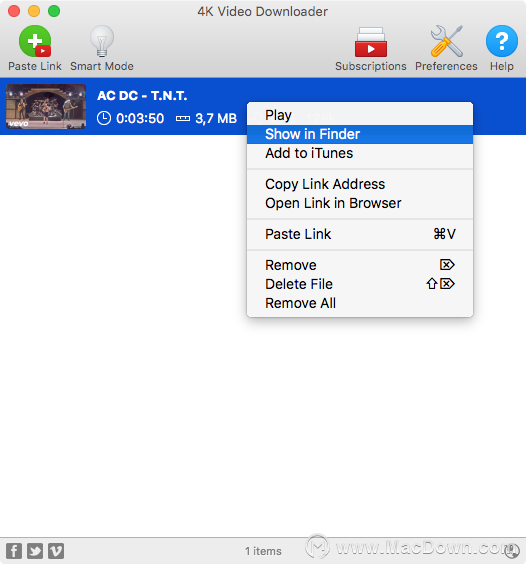The height and width of the screenshot is (564, 526).
Task: Maximize window with the green button
Action: 54,11
